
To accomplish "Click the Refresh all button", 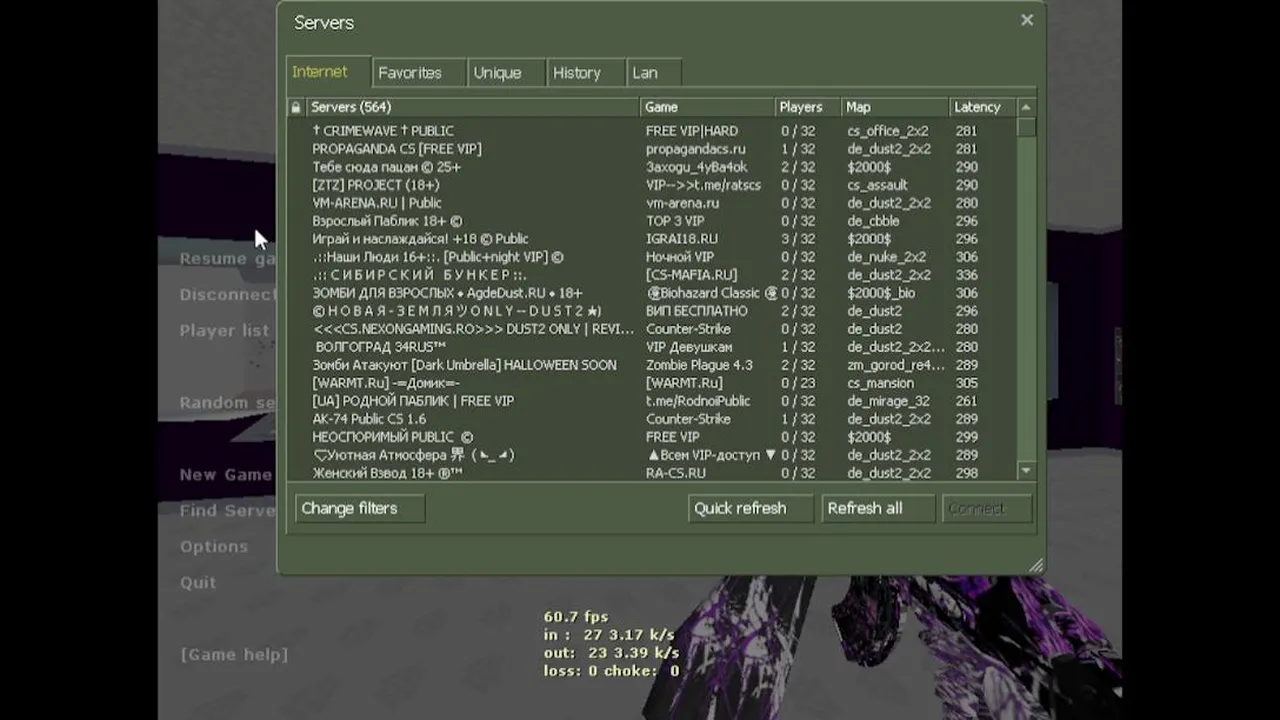I will 878,508.
